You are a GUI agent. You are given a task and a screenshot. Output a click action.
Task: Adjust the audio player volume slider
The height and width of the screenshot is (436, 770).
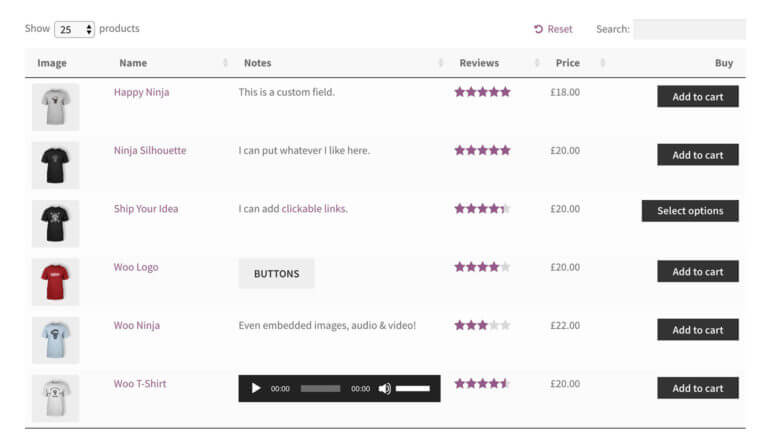coord(413,388)
